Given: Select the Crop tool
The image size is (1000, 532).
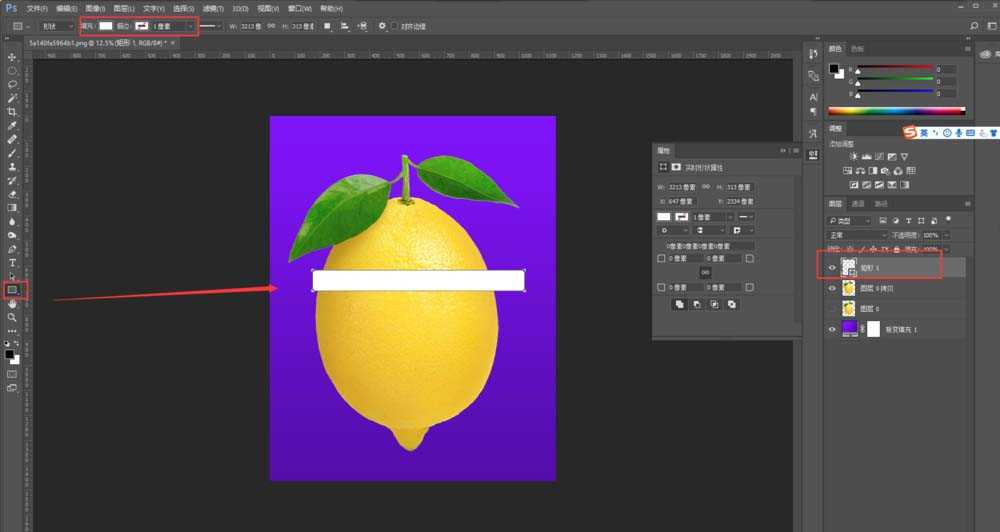Looking at the screenshot, I should 12,111.
